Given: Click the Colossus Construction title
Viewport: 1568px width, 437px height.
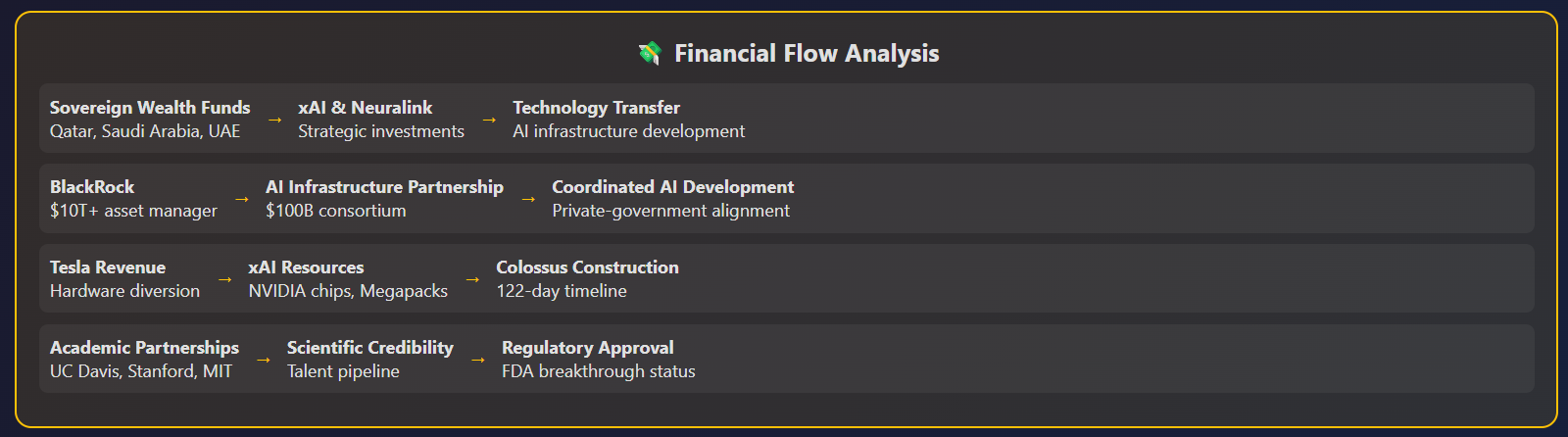Looking at the screenshot, I should pyautogui.click(x=587, y=267).
